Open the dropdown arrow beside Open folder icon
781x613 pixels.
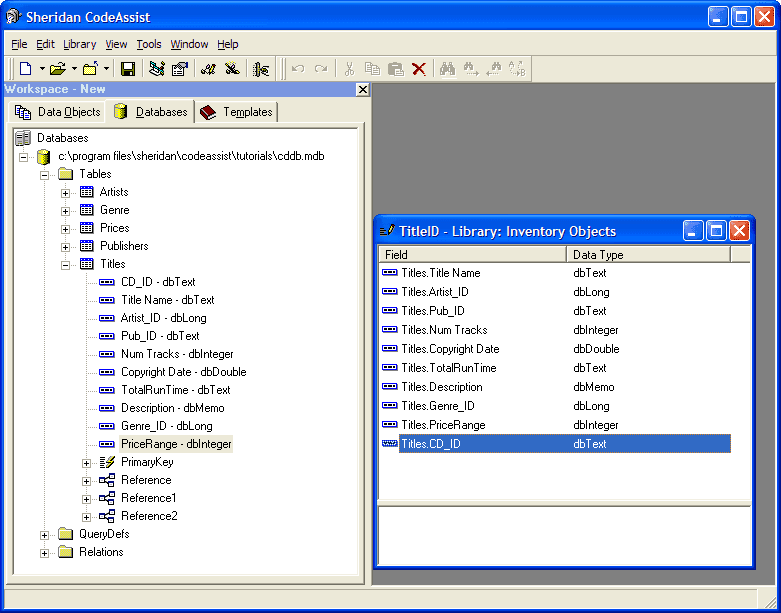(74, 69)
